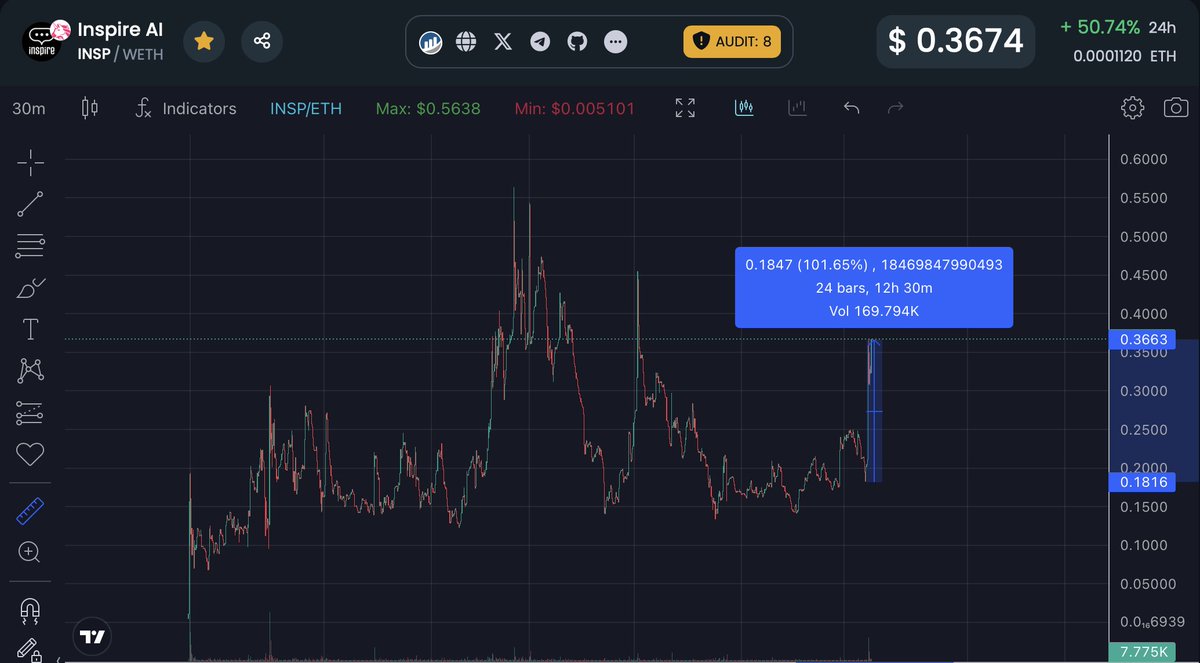1200x663 pixels.
Task: Click the Inspire AI token logo
Action: click(42, 42)
